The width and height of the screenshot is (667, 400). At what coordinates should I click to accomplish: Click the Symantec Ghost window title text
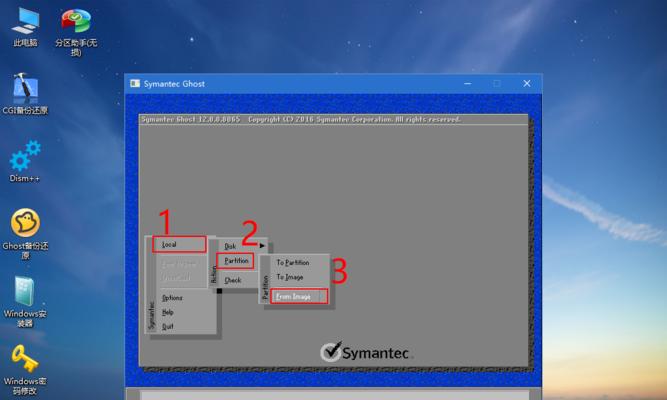click(174, 84)
